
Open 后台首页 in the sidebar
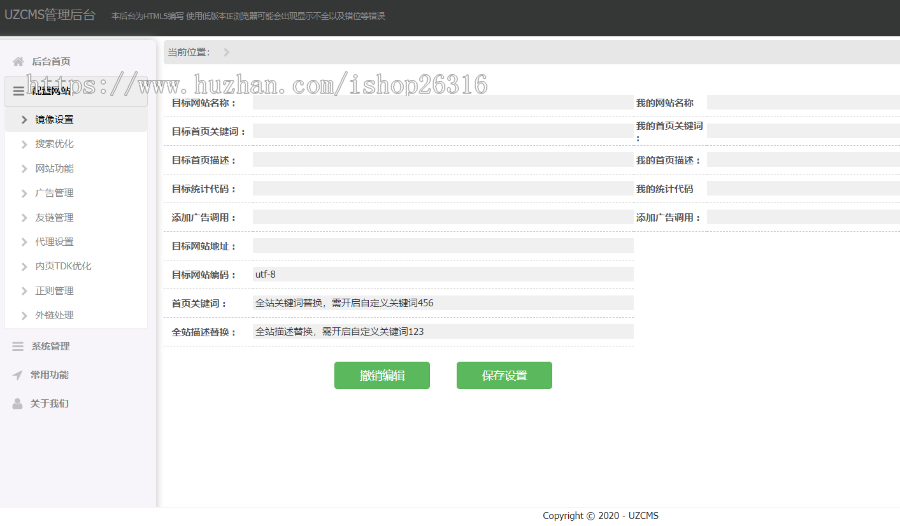pyautogui.click(x=51, y=61)
